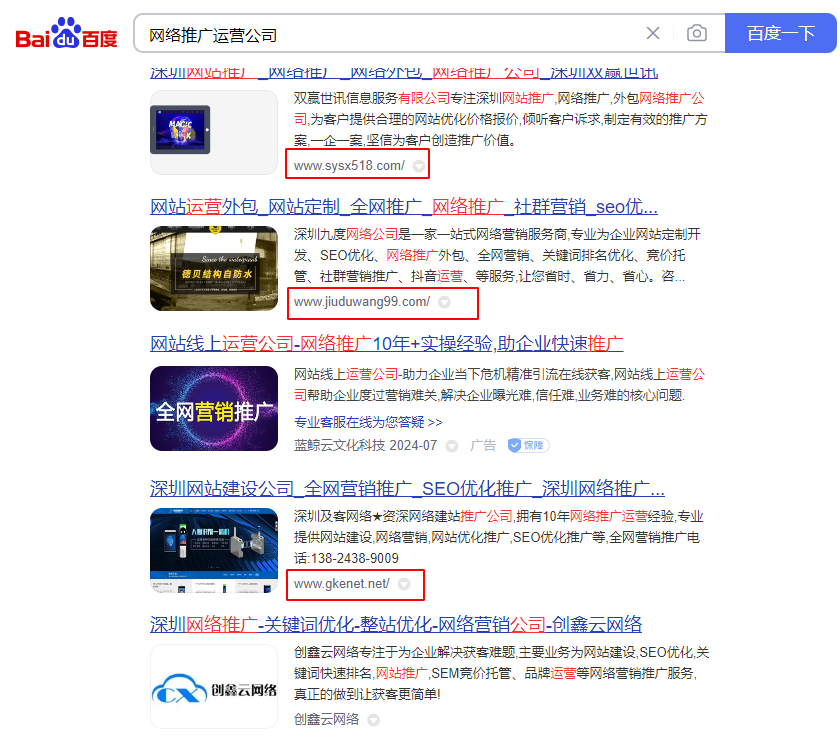840x746 pixels.
Task: Open thumbnail of the 双赢世讯 result
Action: coord(214,132)
